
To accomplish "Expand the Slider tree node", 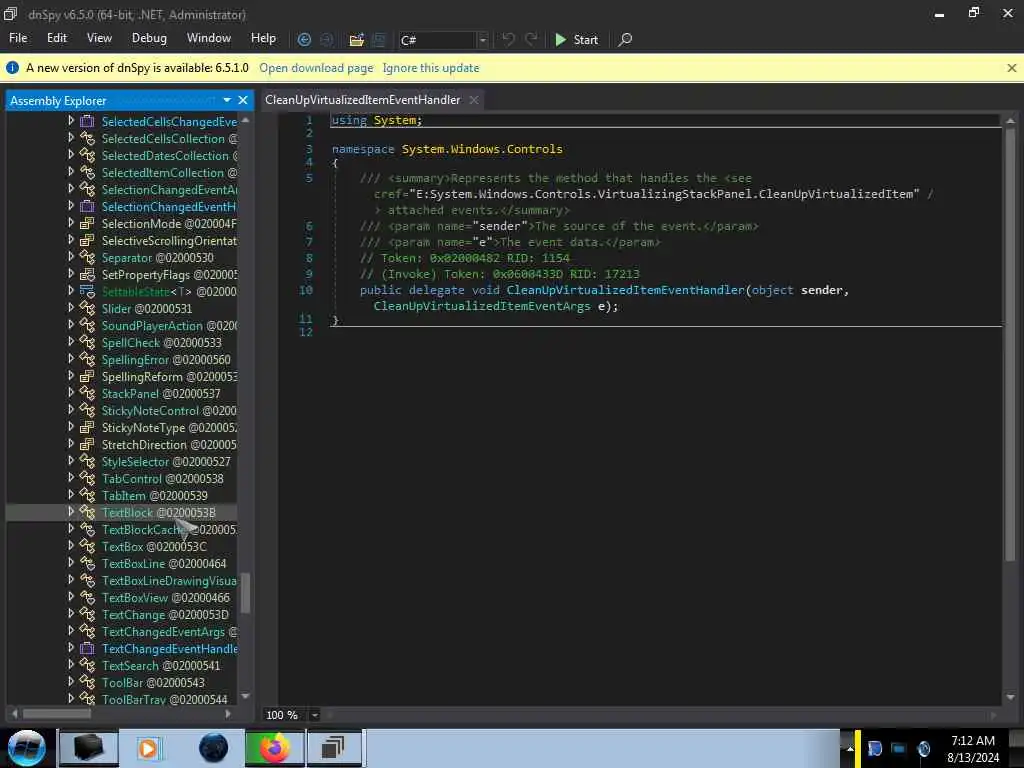I will click(71, 308).
